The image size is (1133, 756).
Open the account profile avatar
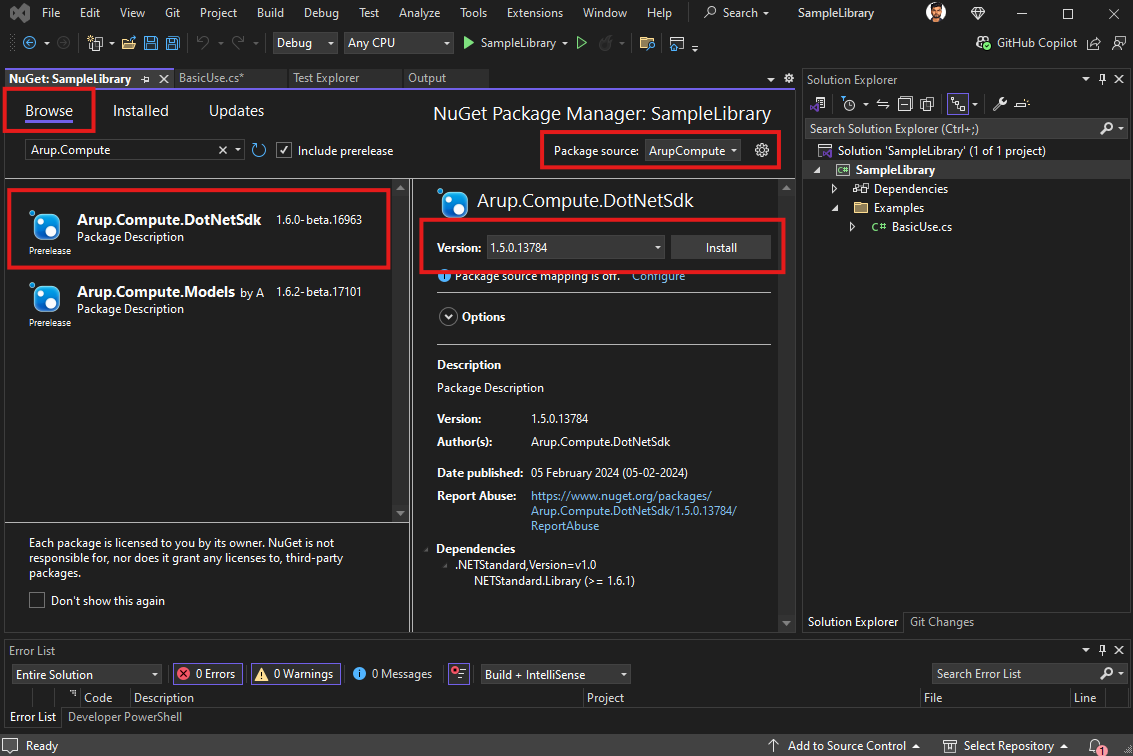tap(936, 12)
